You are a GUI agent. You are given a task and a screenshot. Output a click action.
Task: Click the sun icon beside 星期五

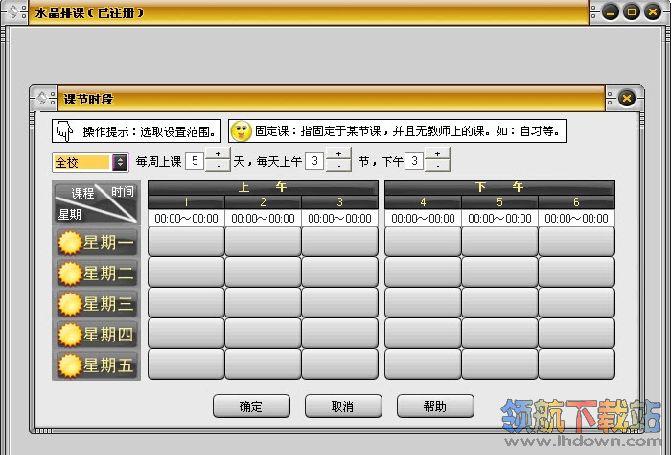point(69,366)
